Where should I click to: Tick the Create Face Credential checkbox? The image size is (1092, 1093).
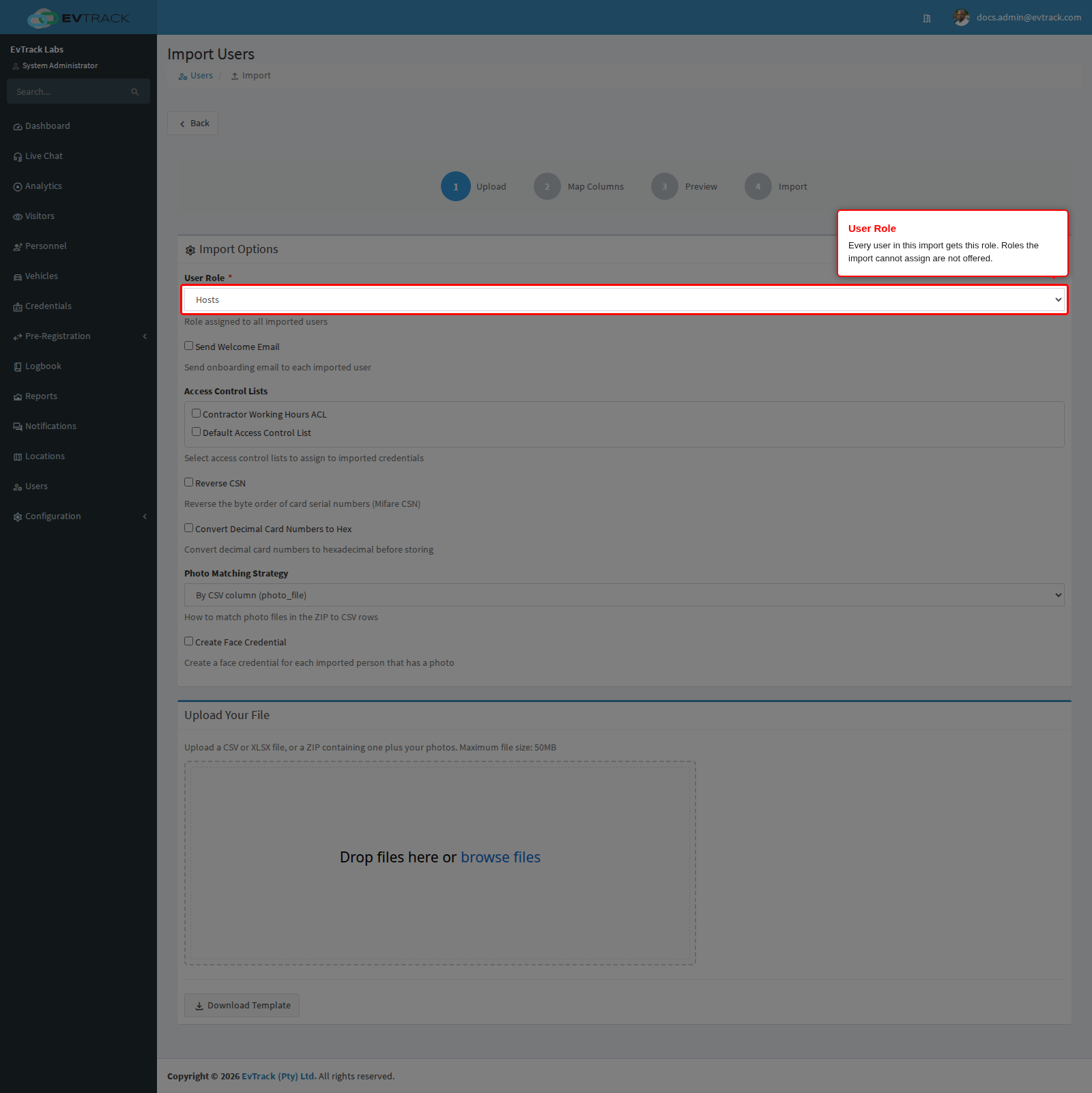188,641
